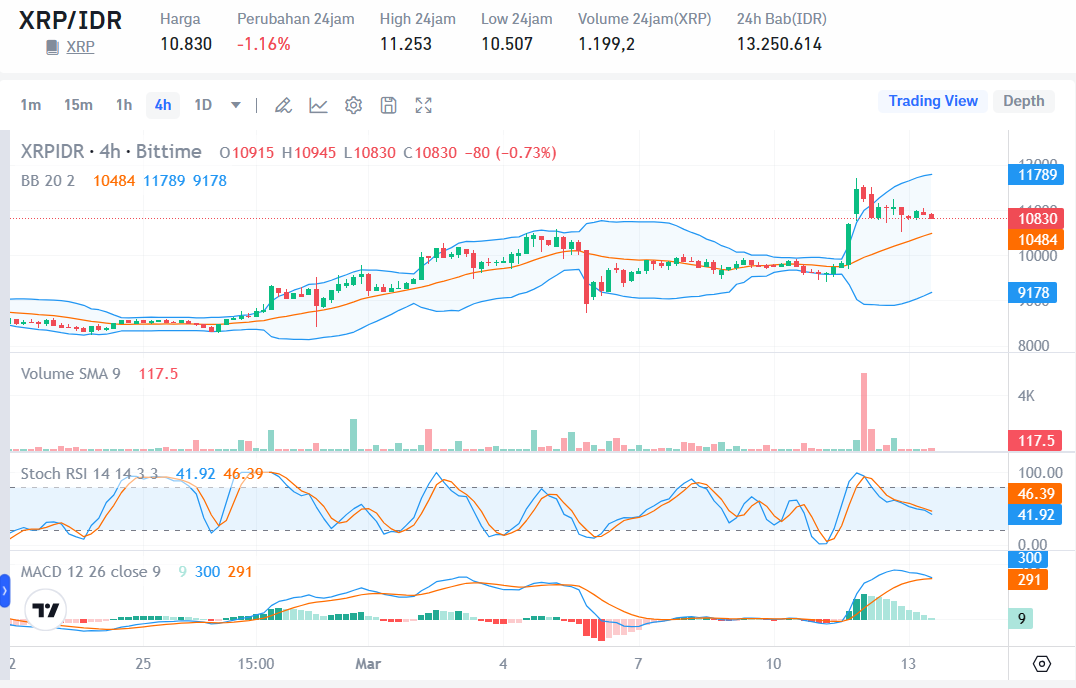This screenshot has width=1076, height=688.
Task: Choose the 15m interval
Action: (x=78, y=105)
